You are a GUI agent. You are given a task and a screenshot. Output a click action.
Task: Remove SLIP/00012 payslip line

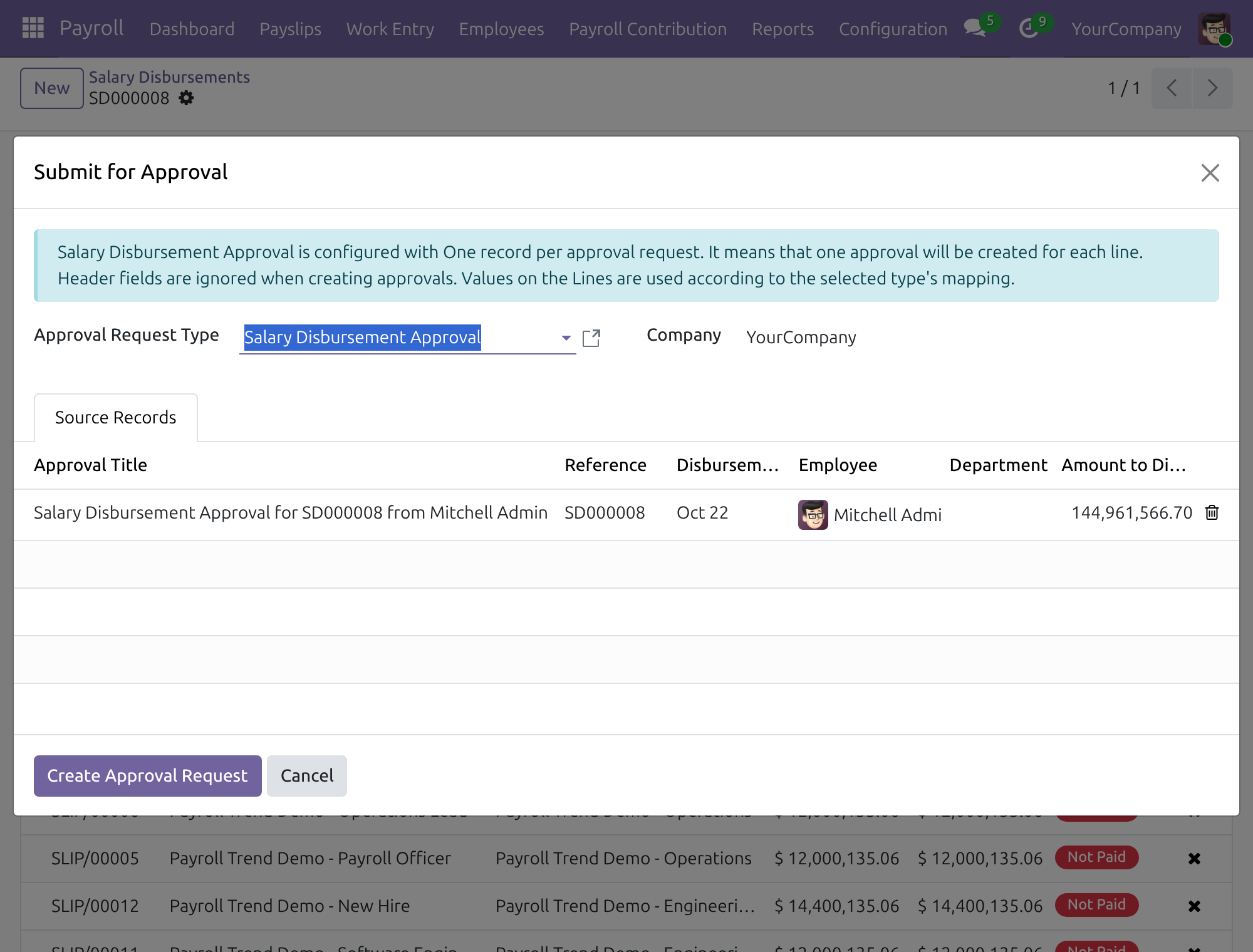(x=1194, y=906)
